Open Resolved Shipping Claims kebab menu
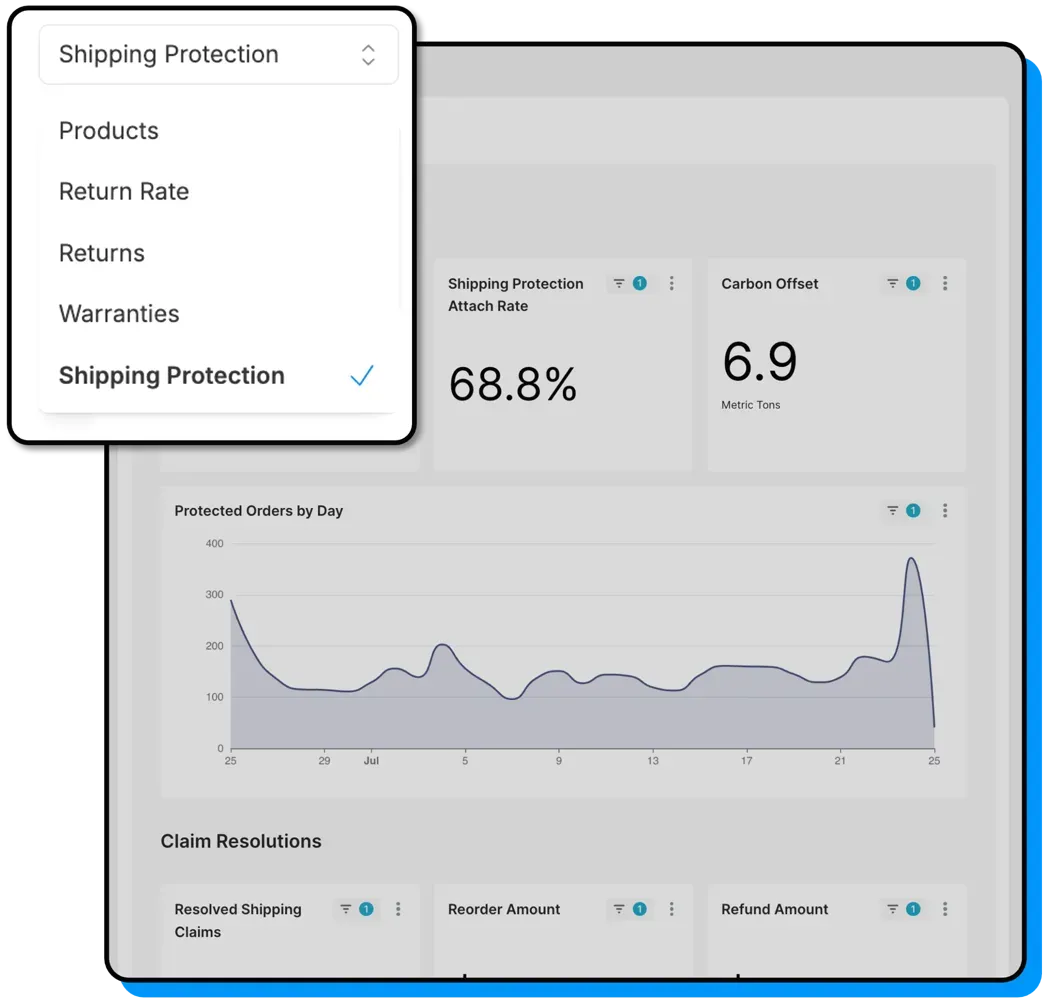 (398, 909)
